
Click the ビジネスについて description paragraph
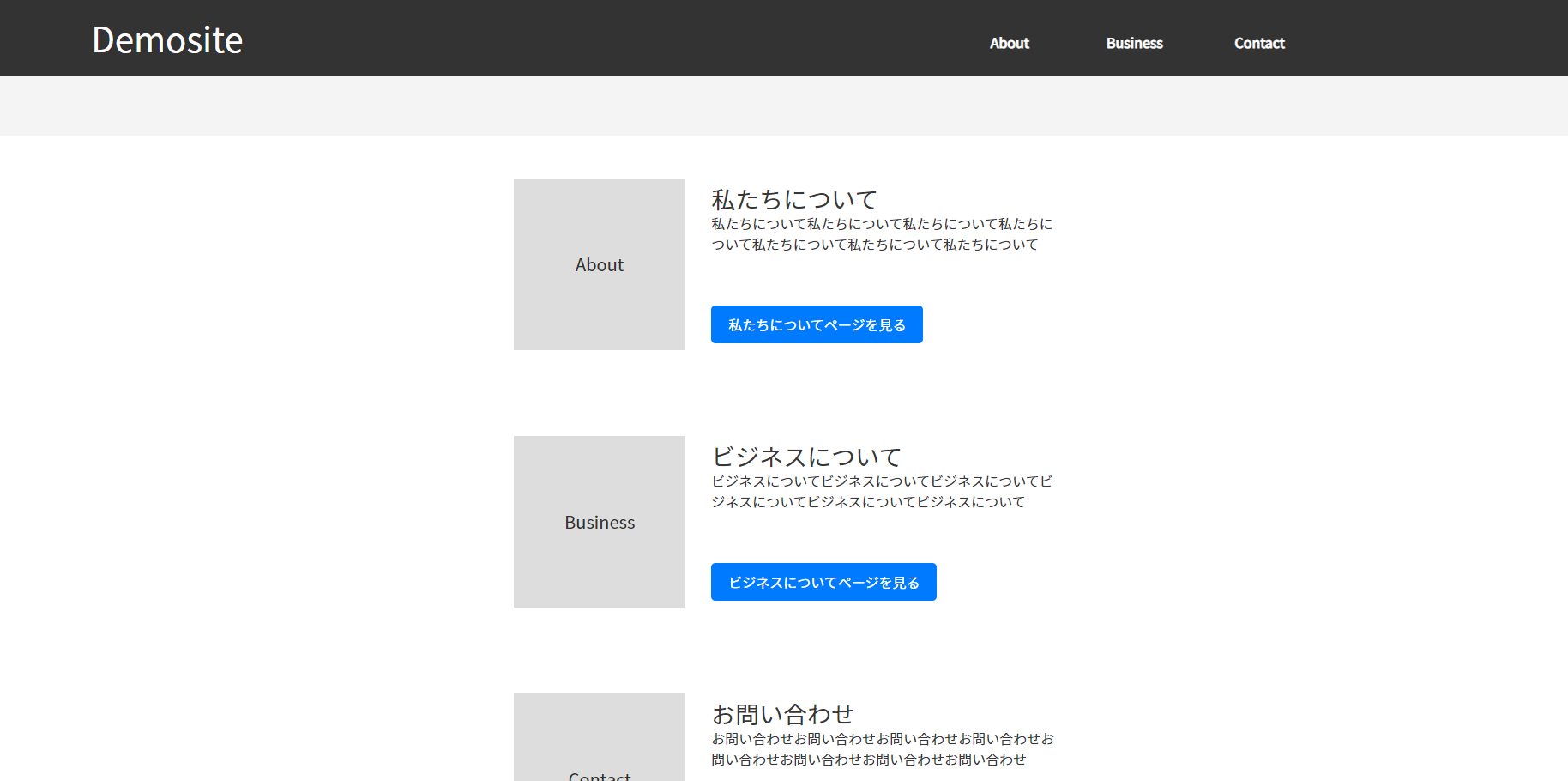tap(881, 492)
